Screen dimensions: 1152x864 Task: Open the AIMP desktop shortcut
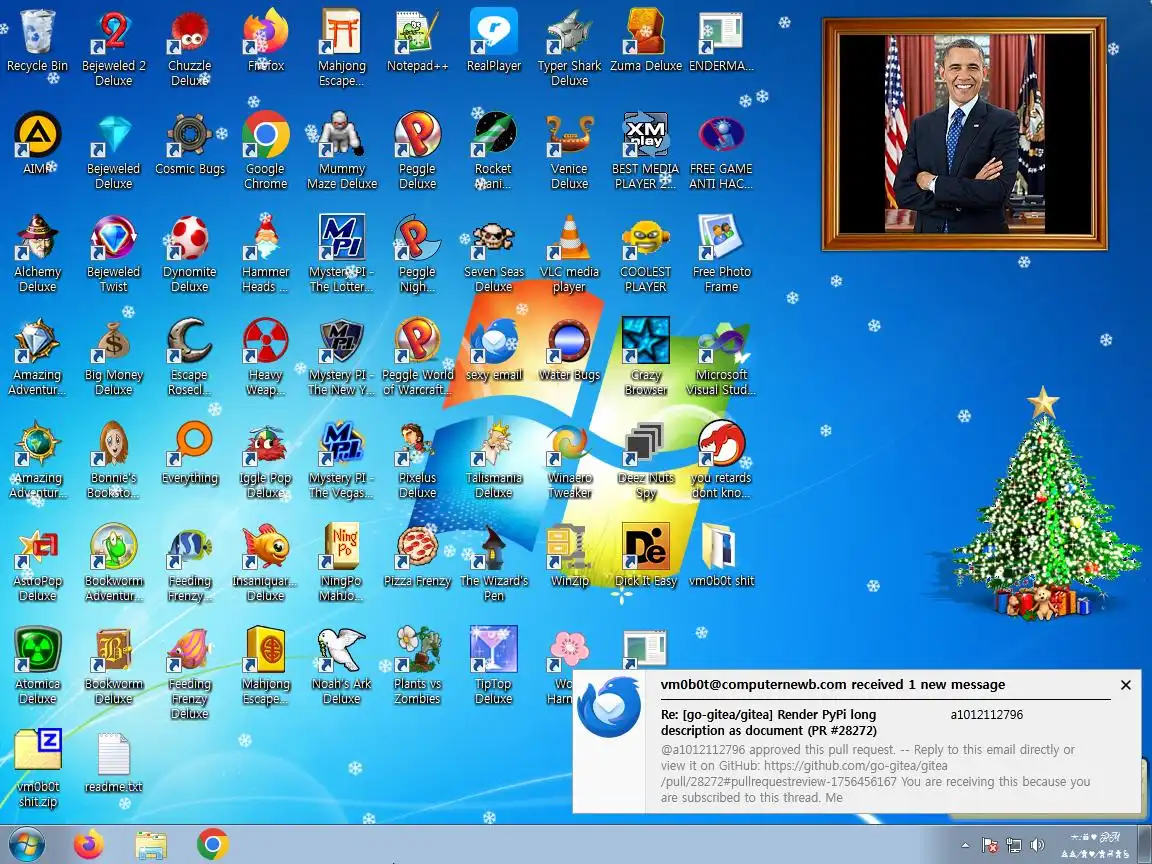tap(37, 143)
